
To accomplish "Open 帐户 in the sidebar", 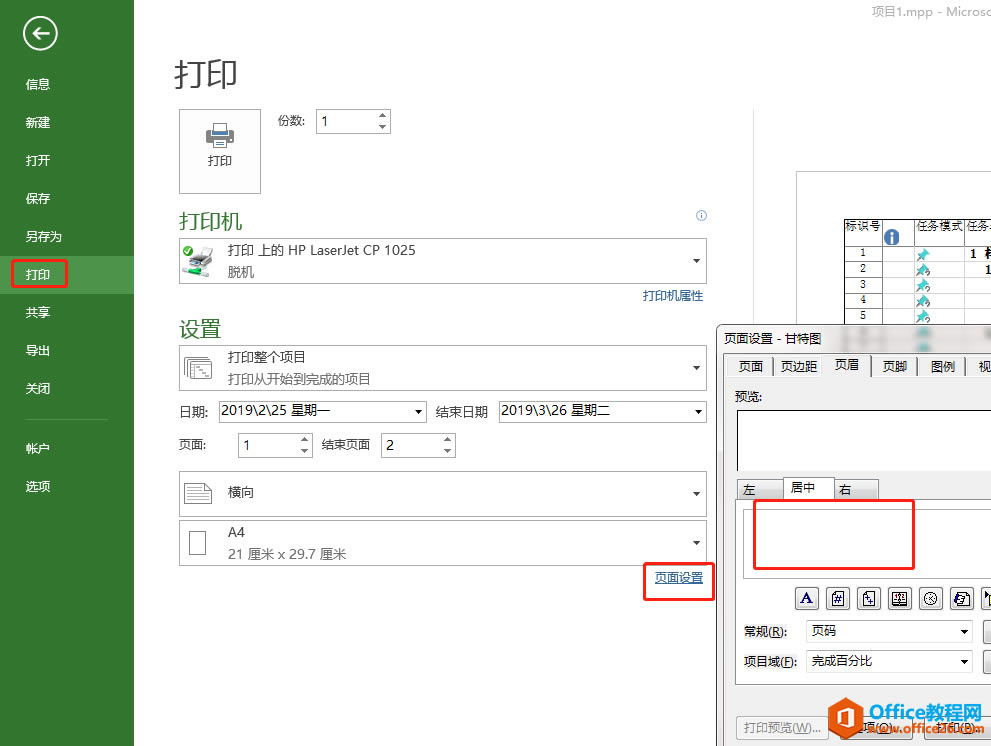I will pyautogui.click(x=38, y=448).
